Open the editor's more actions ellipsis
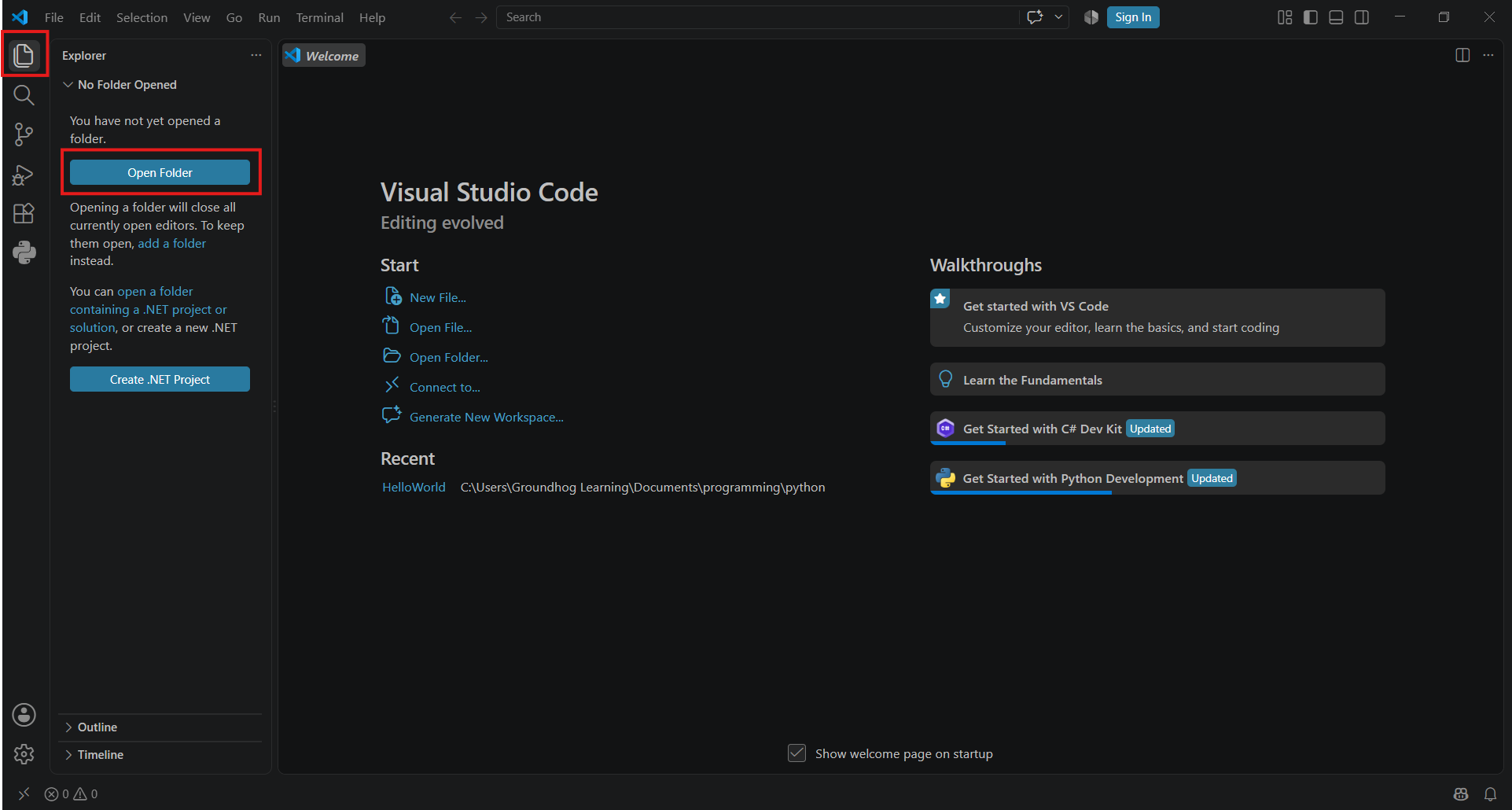The image size is (1512, 810). [x=1488, y=55]
